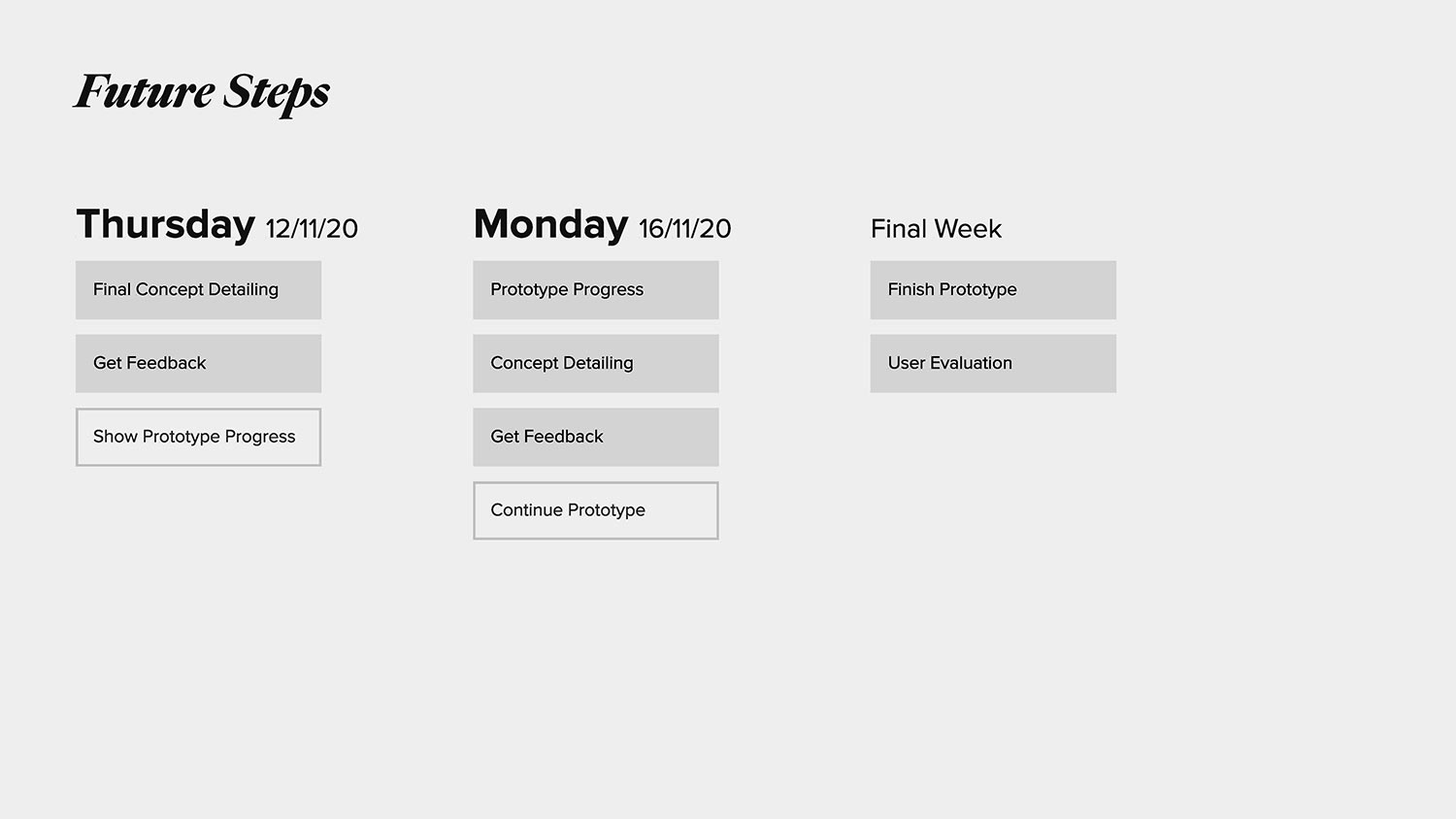The height and width of the screenshot is (819, 1456).
Task: Select the Final Concept Detailing box
Action: click(x=198, y=290)
